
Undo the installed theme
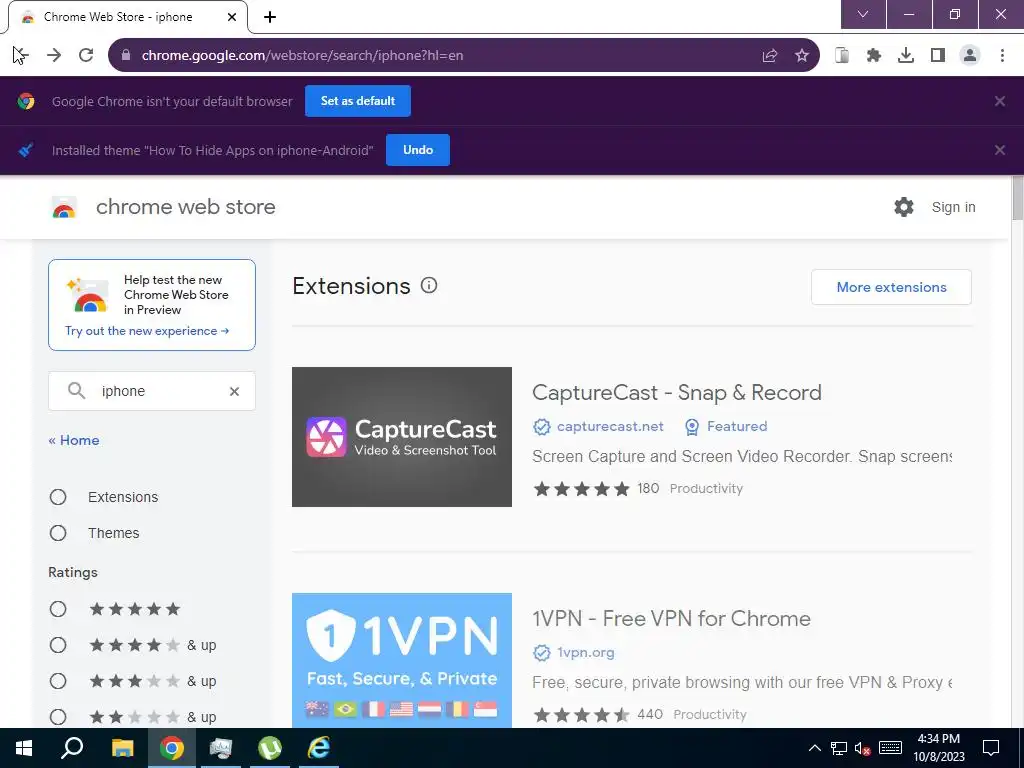pos(418,150)
